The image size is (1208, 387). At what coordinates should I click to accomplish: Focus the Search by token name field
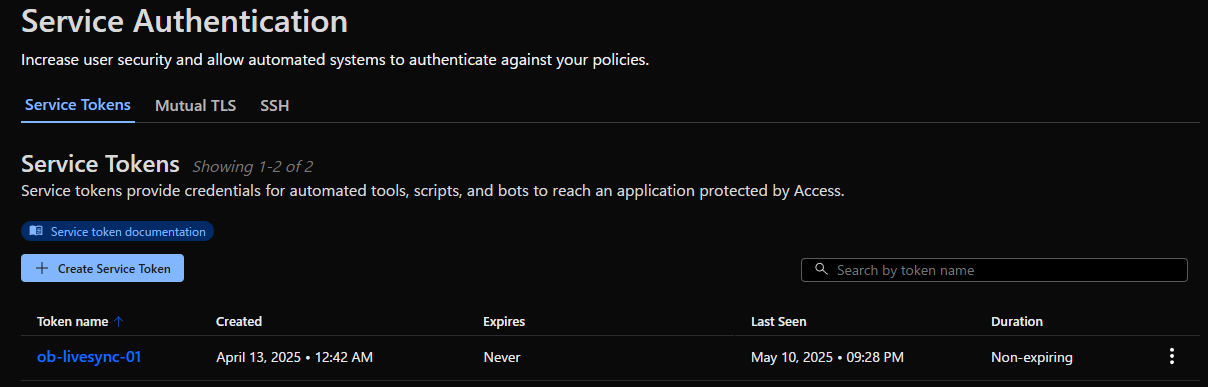994,270
